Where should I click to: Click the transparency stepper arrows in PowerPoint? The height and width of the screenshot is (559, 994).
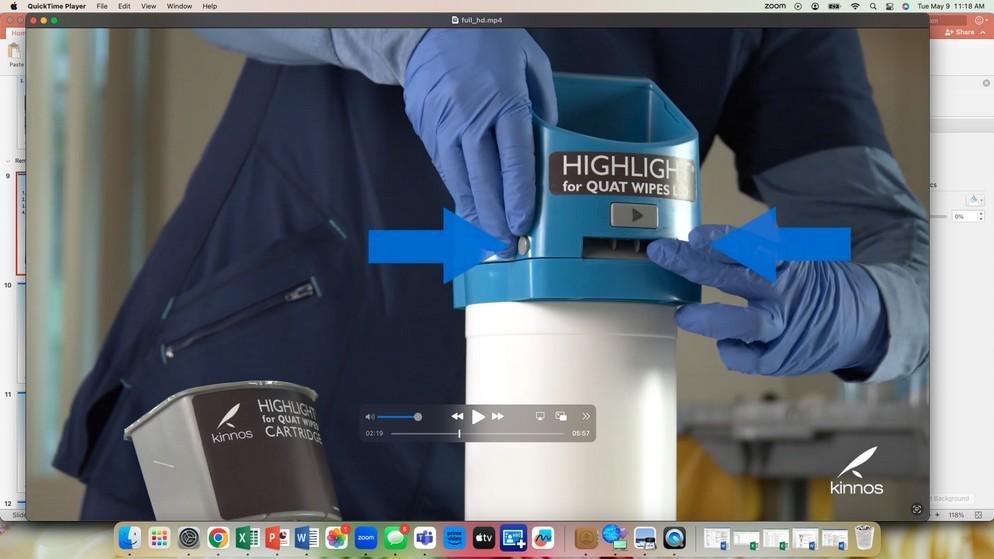(x=981, y=216)
